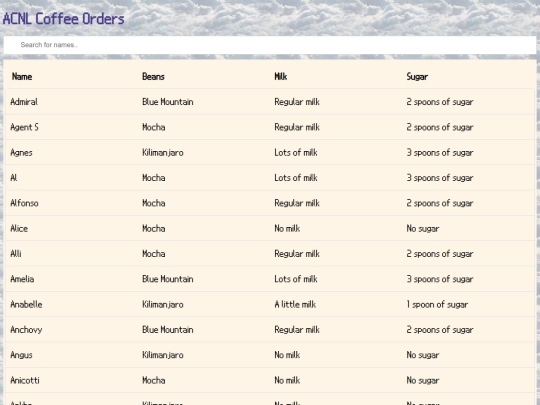
Task: Select the name Angus
Action: [21, 355]
